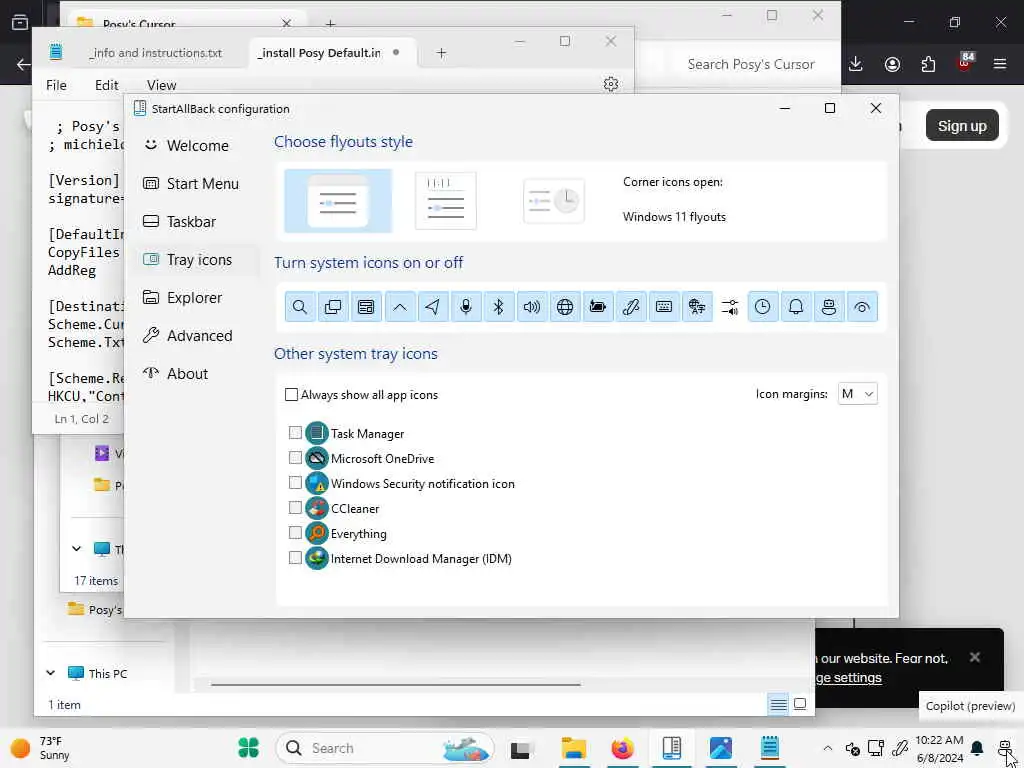The image size is (1024, 768).
Task: Check the CCleaner tray icon box
Action: coord(295,507)
